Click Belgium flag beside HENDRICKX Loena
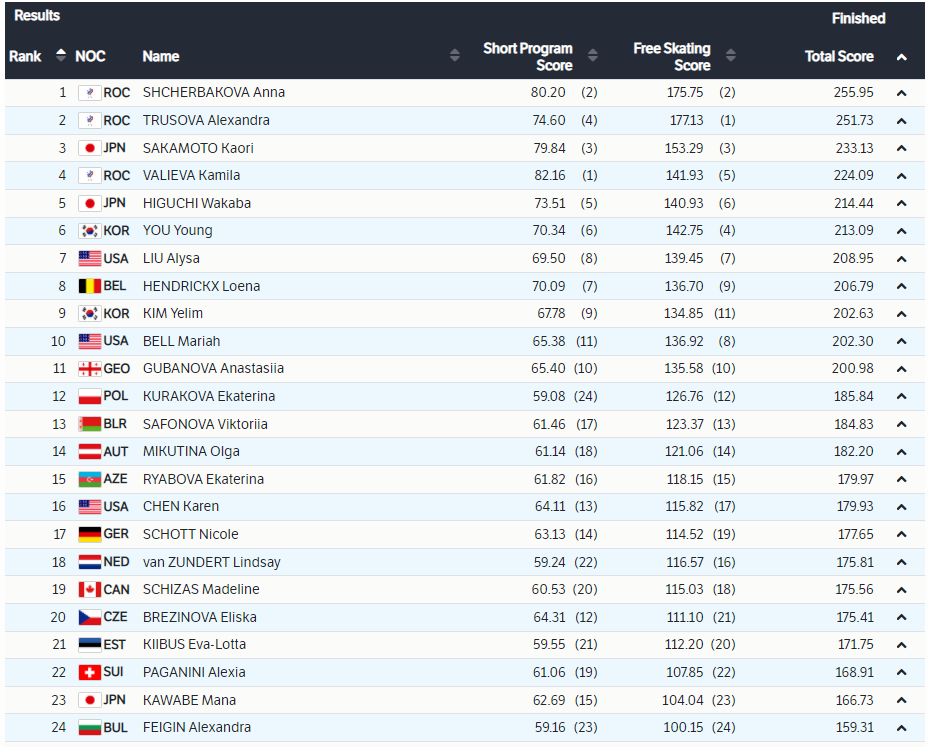 tap(90, 286)
